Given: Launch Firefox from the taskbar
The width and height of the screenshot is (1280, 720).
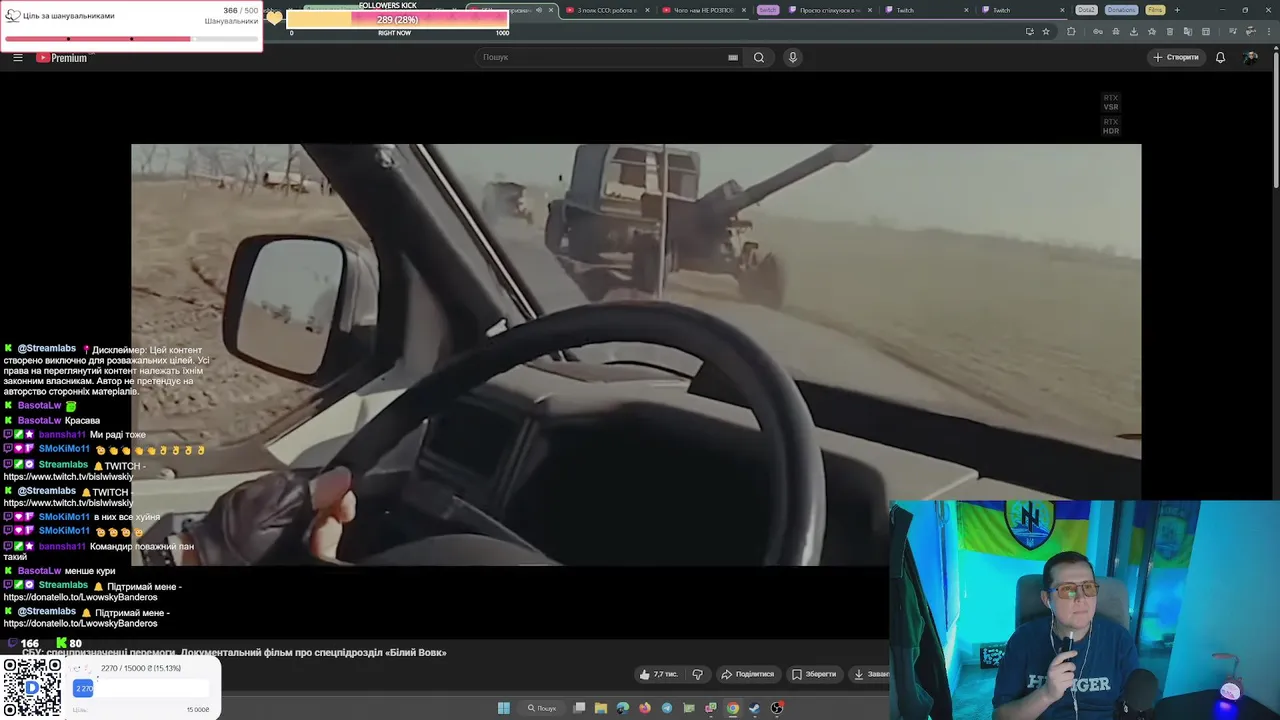Looking at the screenshot, I should [x=645, y=708].
